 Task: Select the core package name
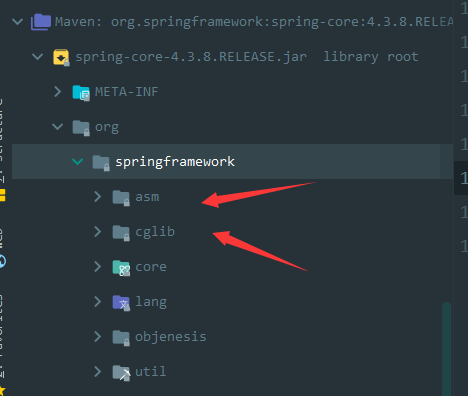pyautogui.click(x=151, y=267)
